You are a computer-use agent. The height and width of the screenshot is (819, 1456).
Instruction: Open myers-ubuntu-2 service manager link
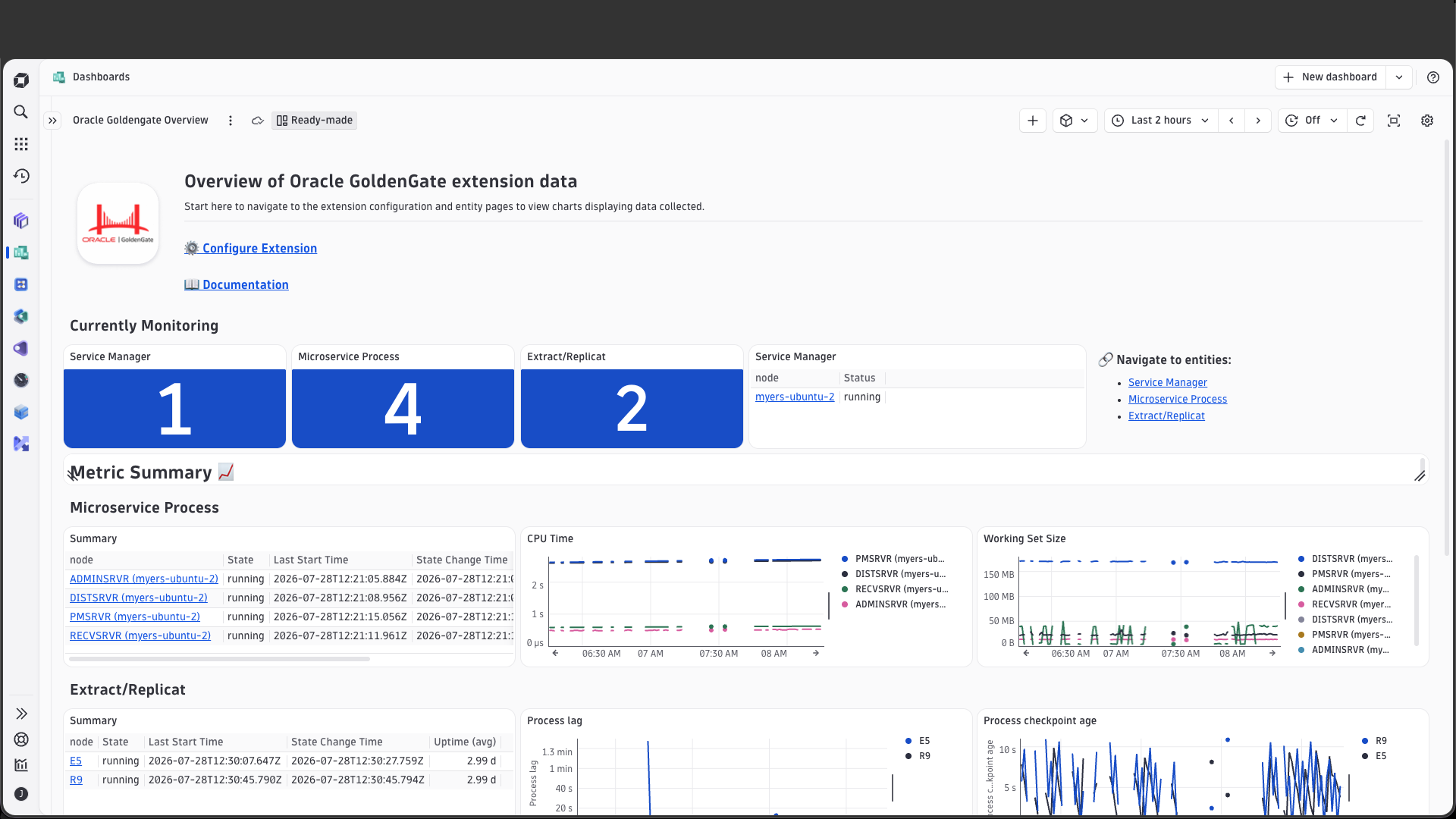pos(795,397)
